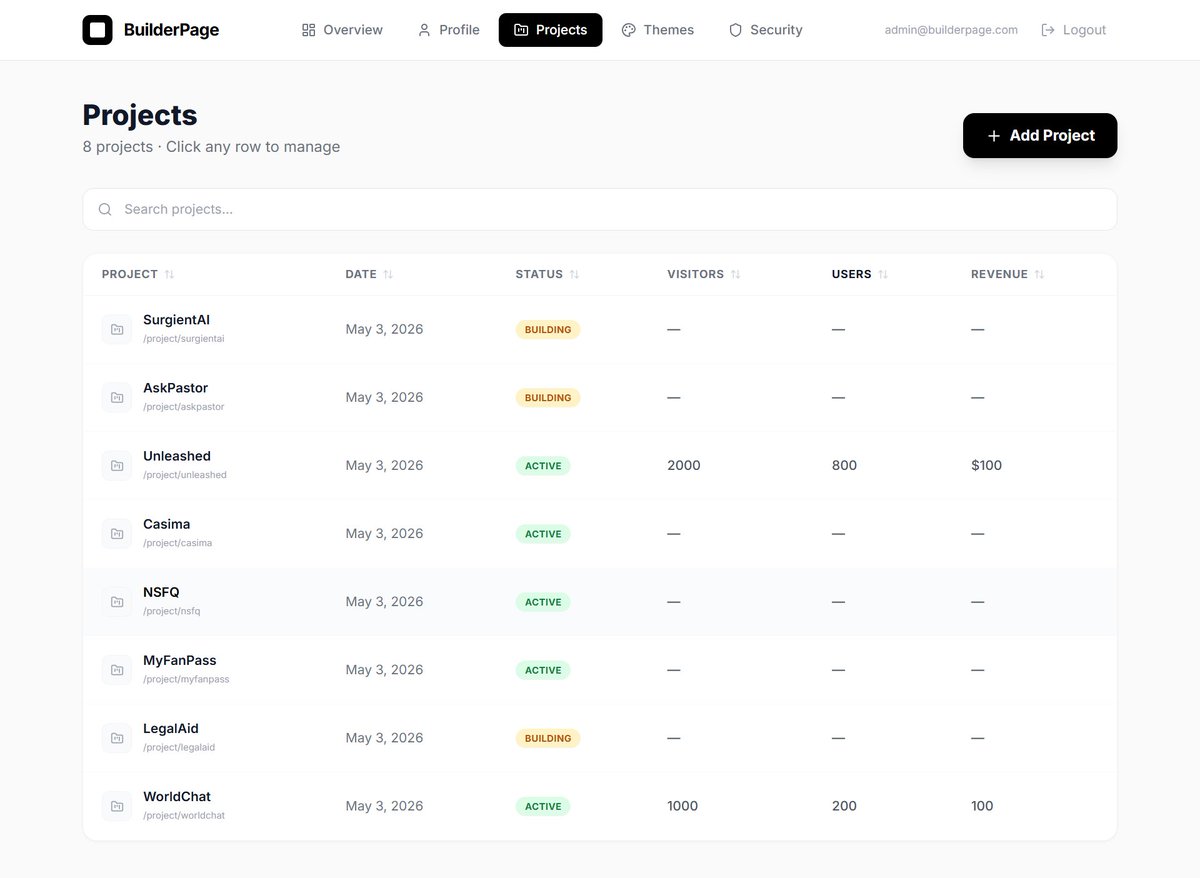The width and height of the screenshot is (1200, 878).
Task: Sort by Status column arrow icon
Action: pos(574,274)
